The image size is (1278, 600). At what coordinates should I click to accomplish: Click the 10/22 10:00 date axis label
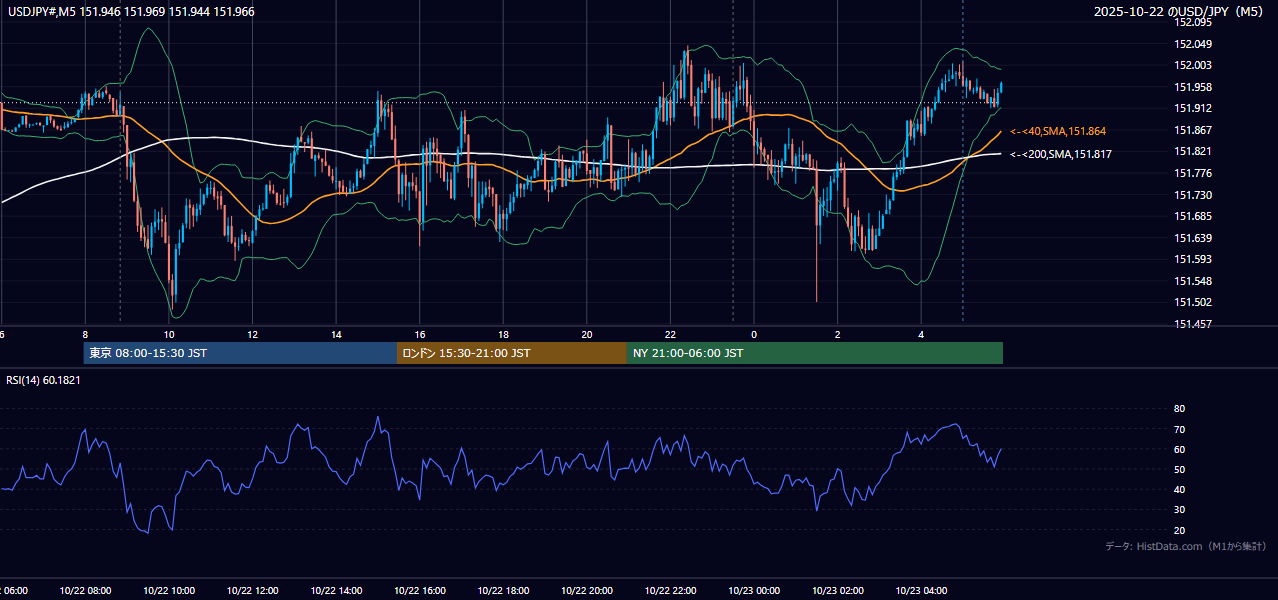coord(169,591)
